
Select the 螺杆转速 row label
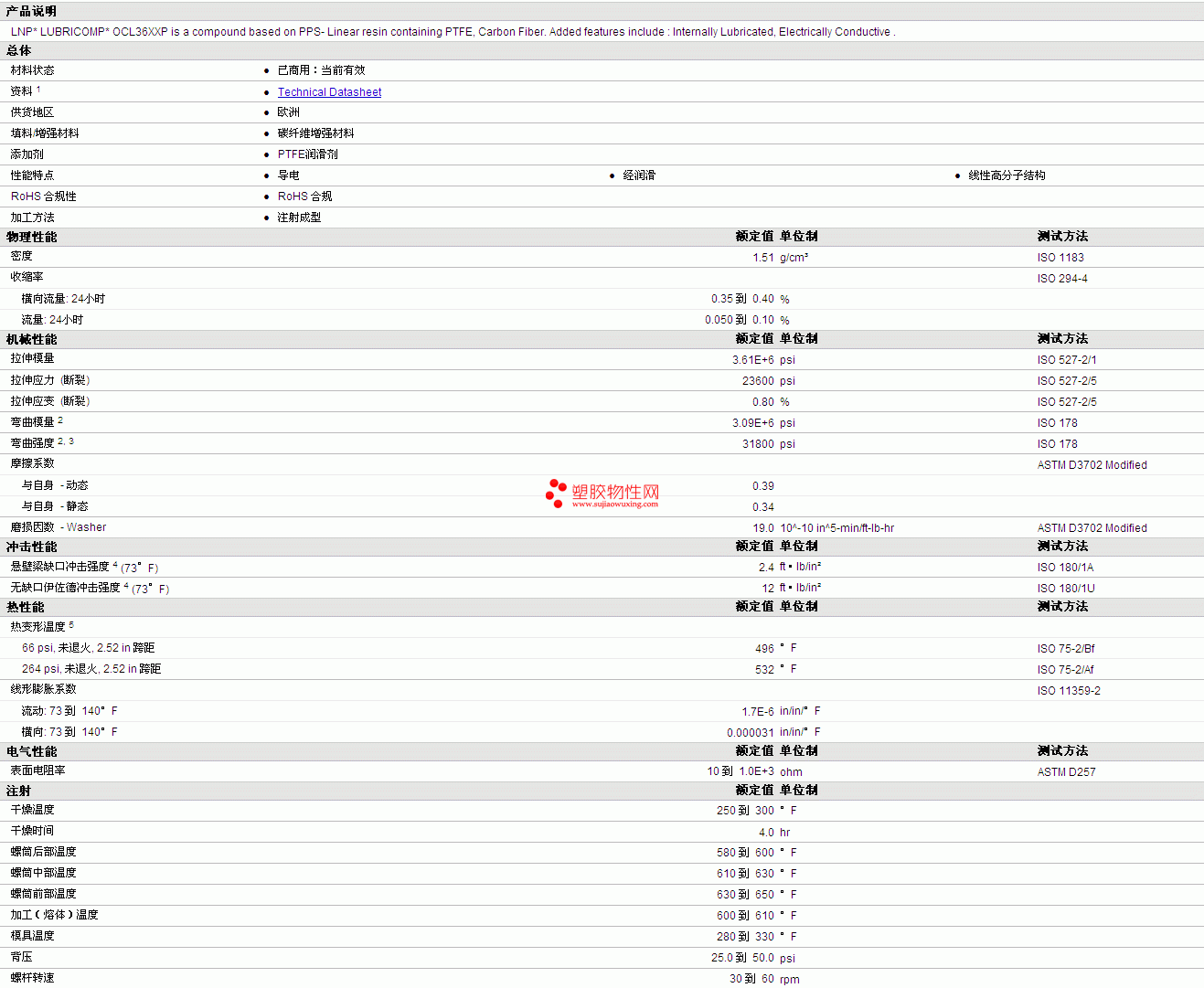pos(32,978)
